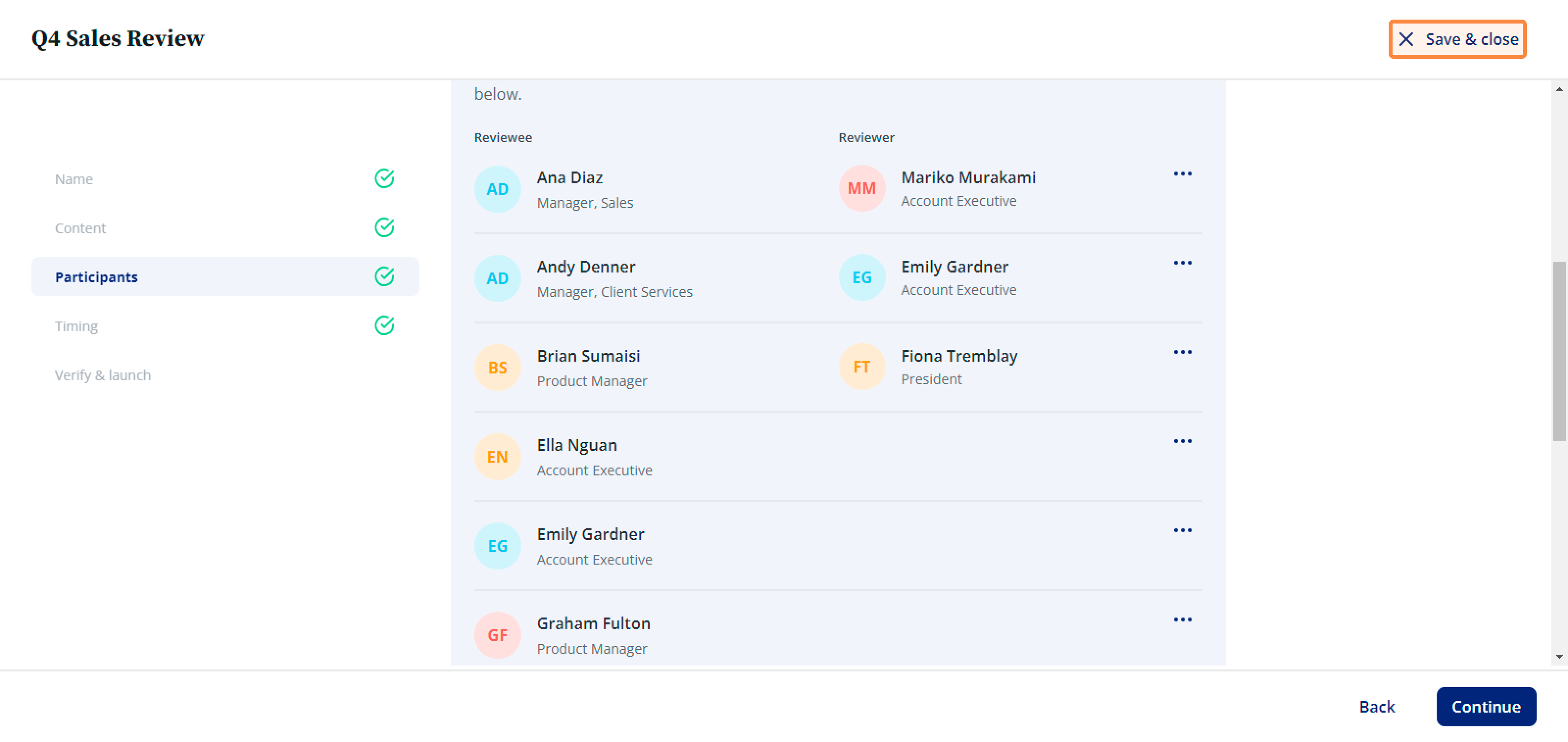Click Save & close
Screen dimensions: 1568x742
click(x=1457, y=39)
